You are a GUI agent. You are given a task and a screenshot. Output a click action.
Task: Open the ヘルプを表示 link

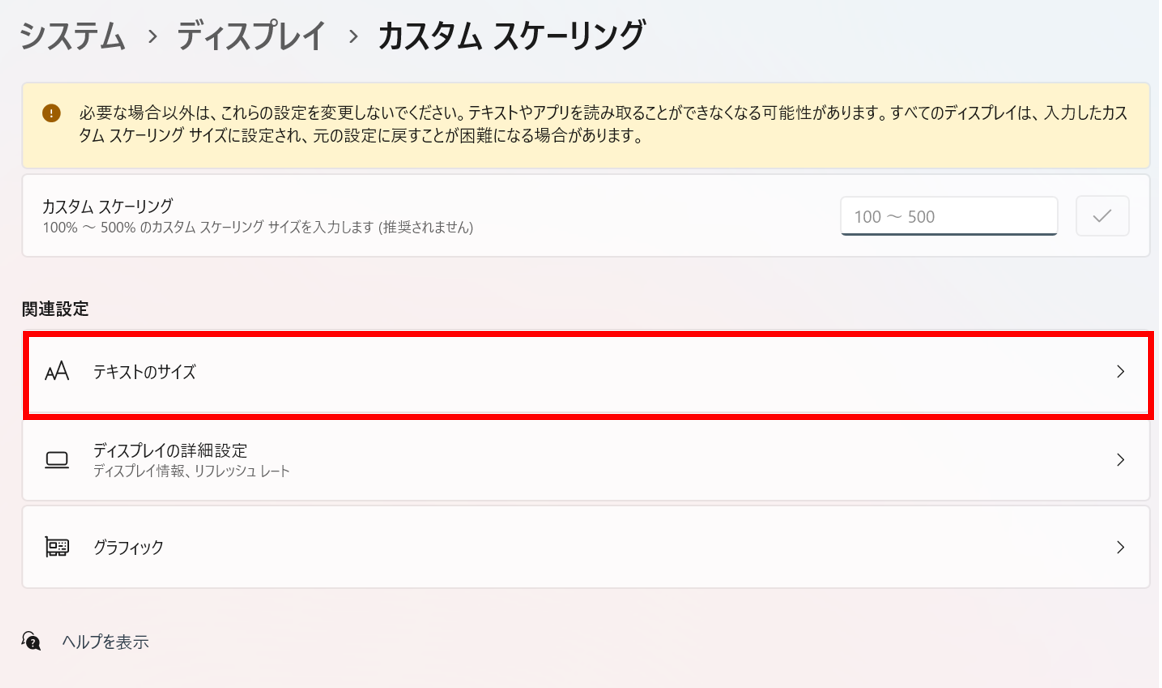click(x=105, y=642)
